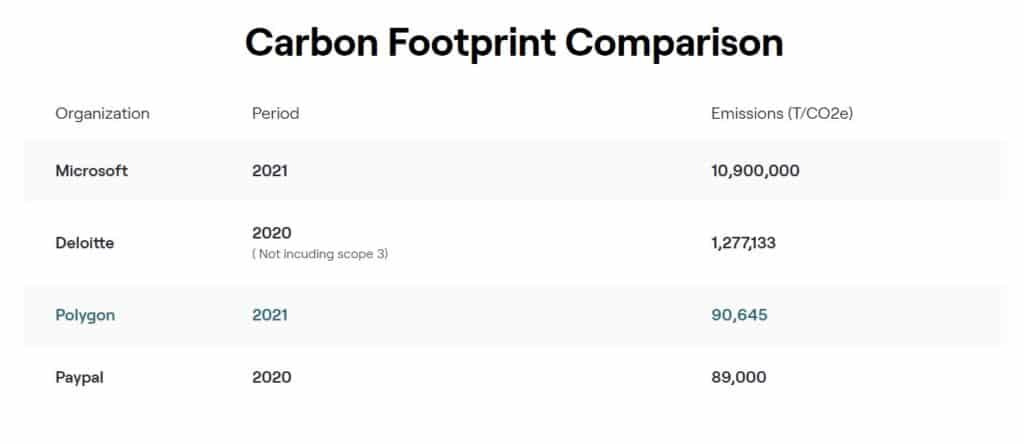Click Deloitte's 1,277,133 emissions value
The height and width of the screenshot is (445, 1024).
coord(743,243)
